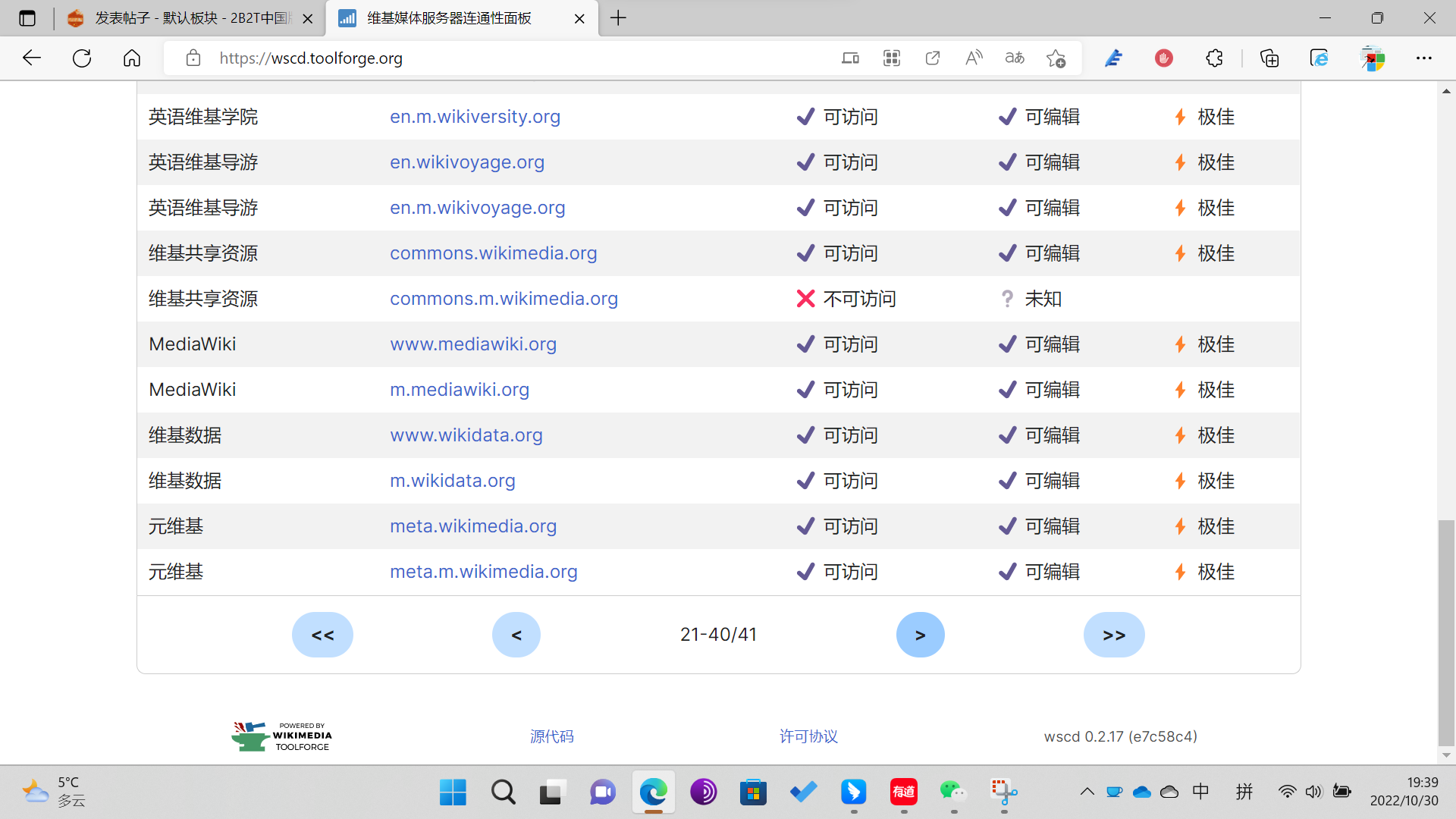This screenshot has height=819, width=1456.
Task: Open www.mediawiki.org link
Action: click(473, 344)
